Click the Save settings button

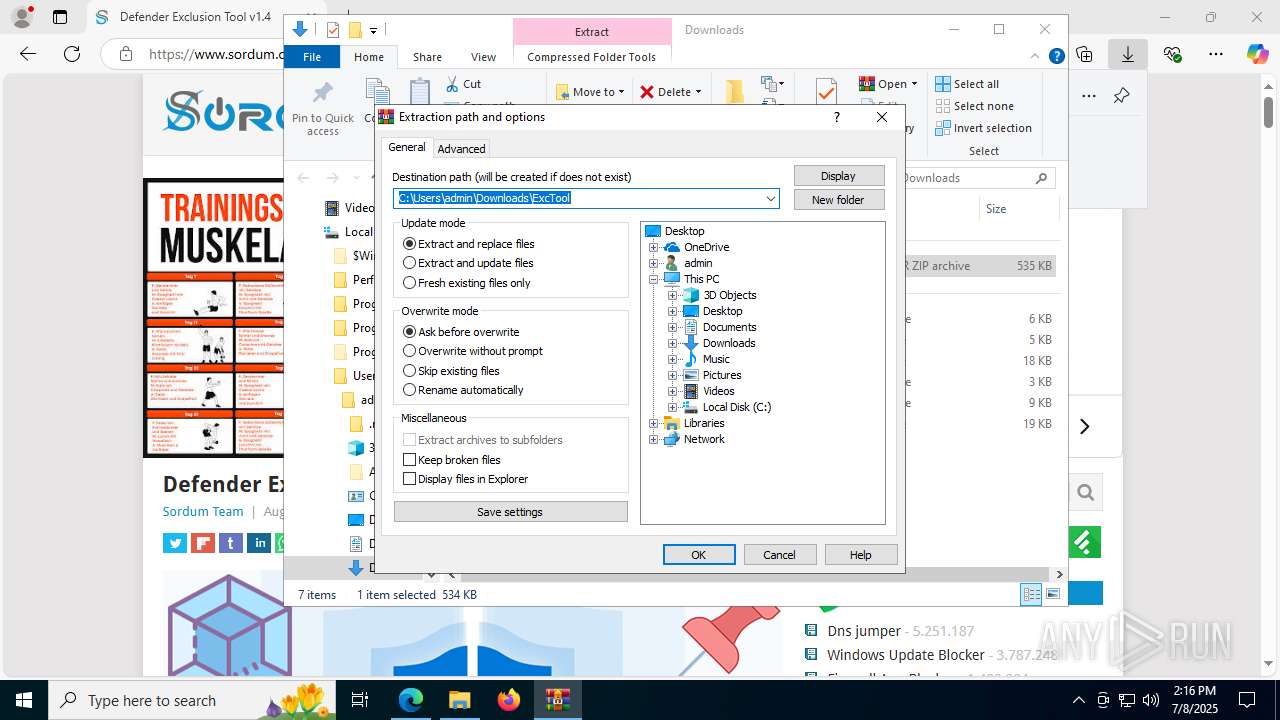coord(510,512)
